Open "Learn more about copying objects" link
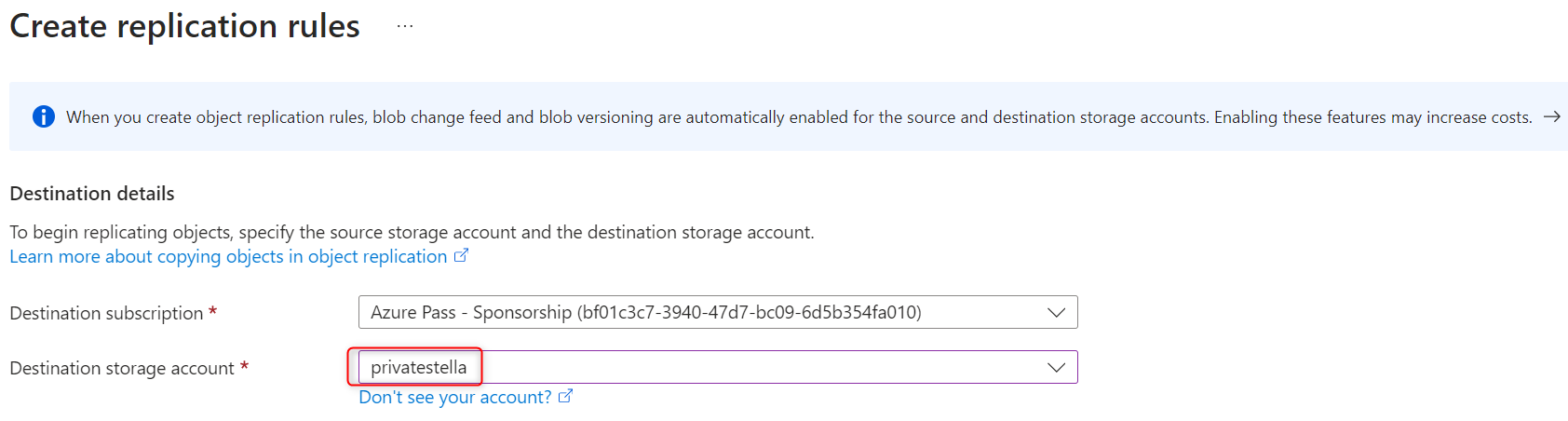Viewport: 1568px width, 421px height. 228,257
